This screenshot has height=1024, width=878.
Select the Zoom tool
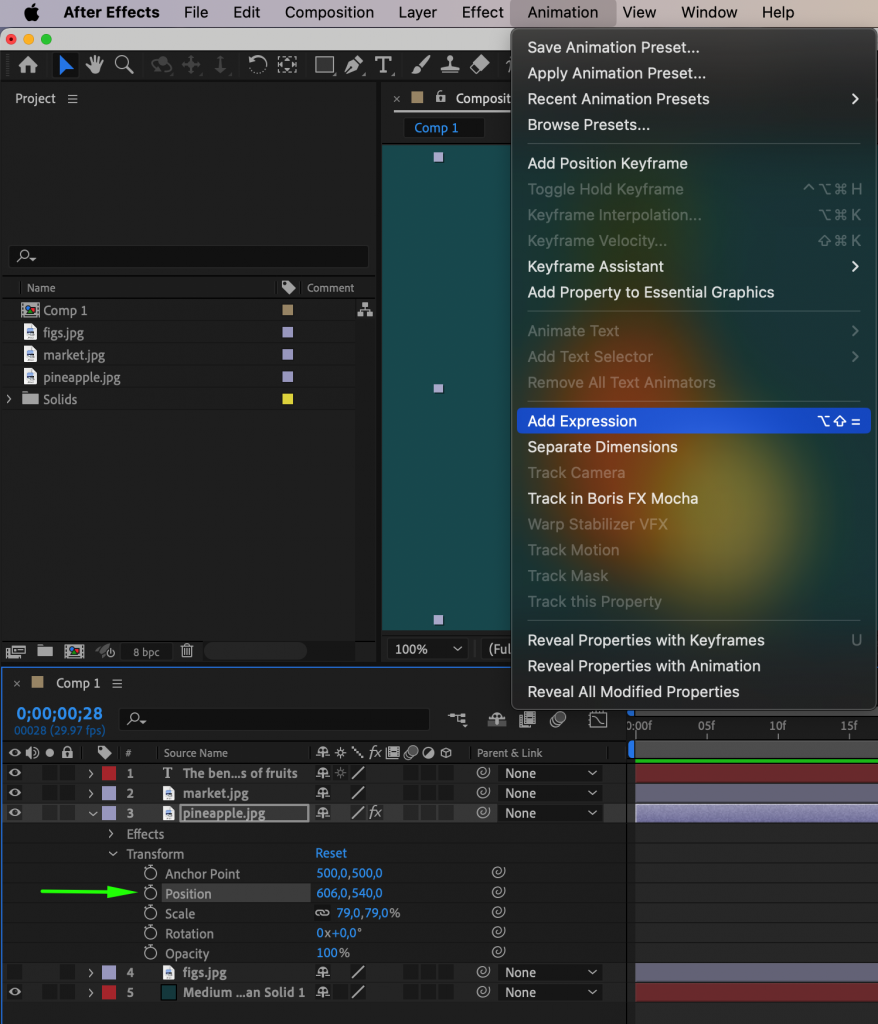[x=123, y=65]
